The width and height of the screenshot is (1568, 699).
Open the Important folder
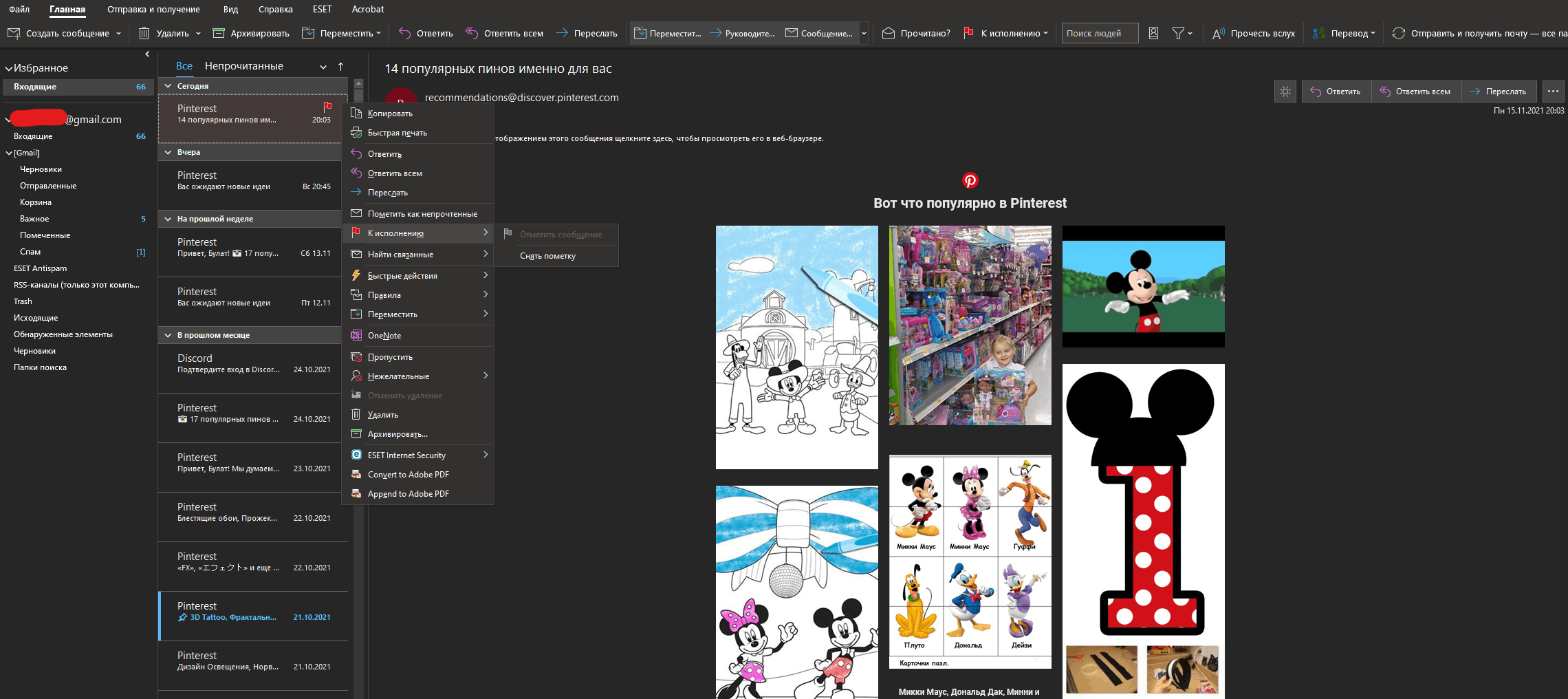point(34,219)
